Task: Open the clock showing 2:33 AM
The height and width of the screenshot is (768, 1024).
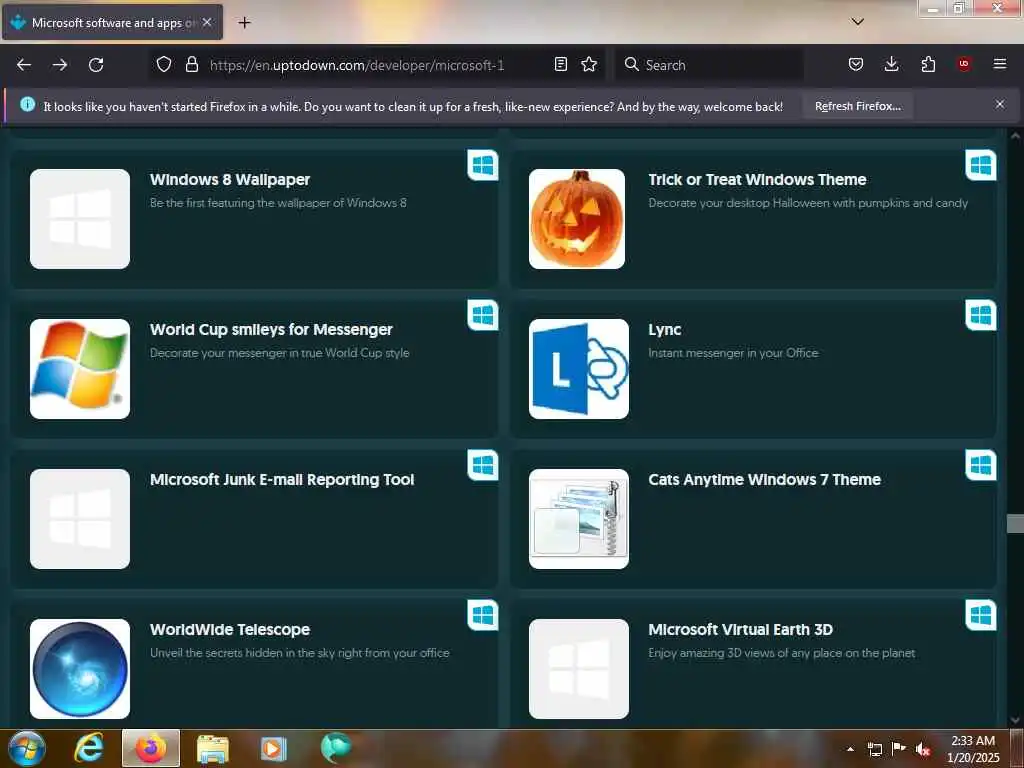Action: coord(973,749)
